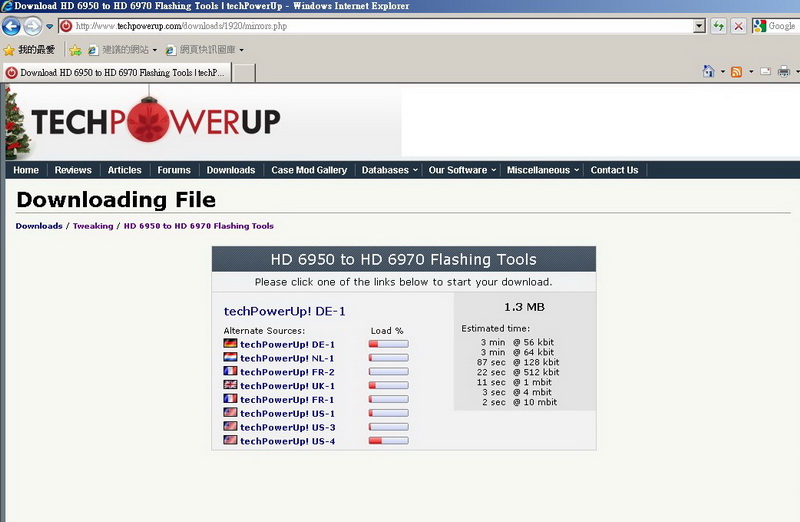800x522 pixels.
Task: Click the RSS feeds icon
Action: 736,71
